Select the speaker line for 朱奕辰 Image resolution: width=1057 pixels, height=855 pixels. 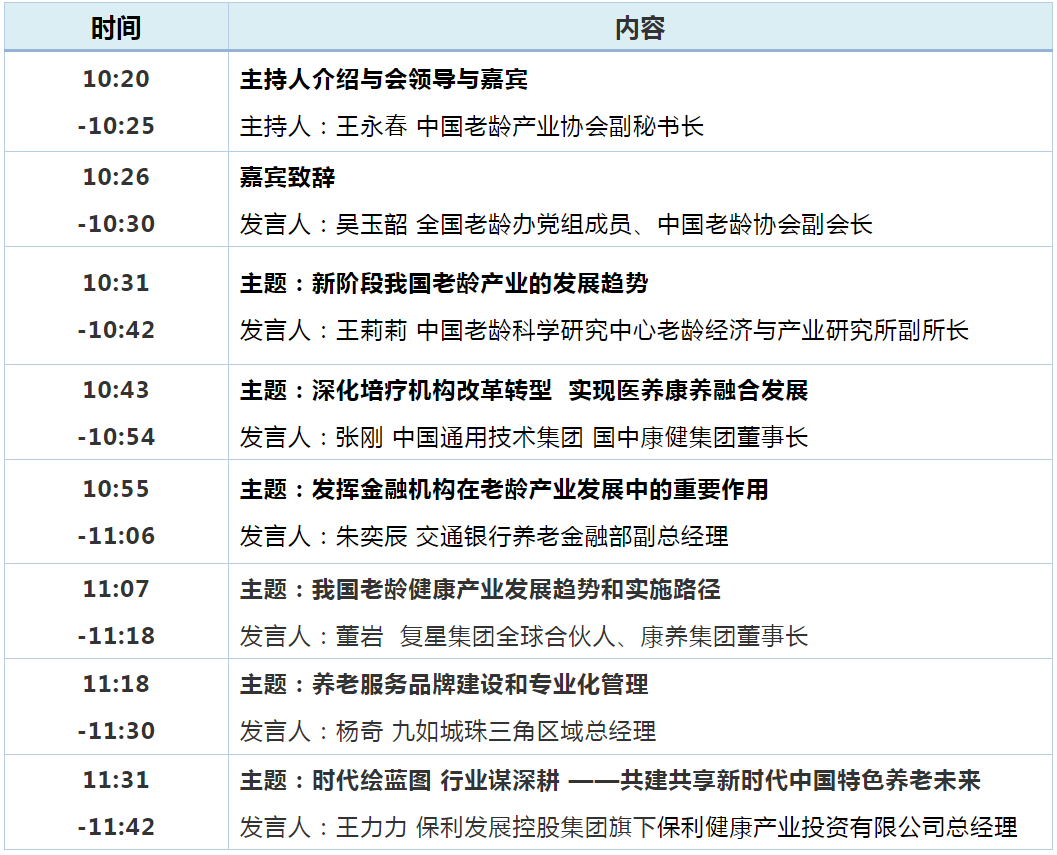pyautogui.click(x=484, y=536)
